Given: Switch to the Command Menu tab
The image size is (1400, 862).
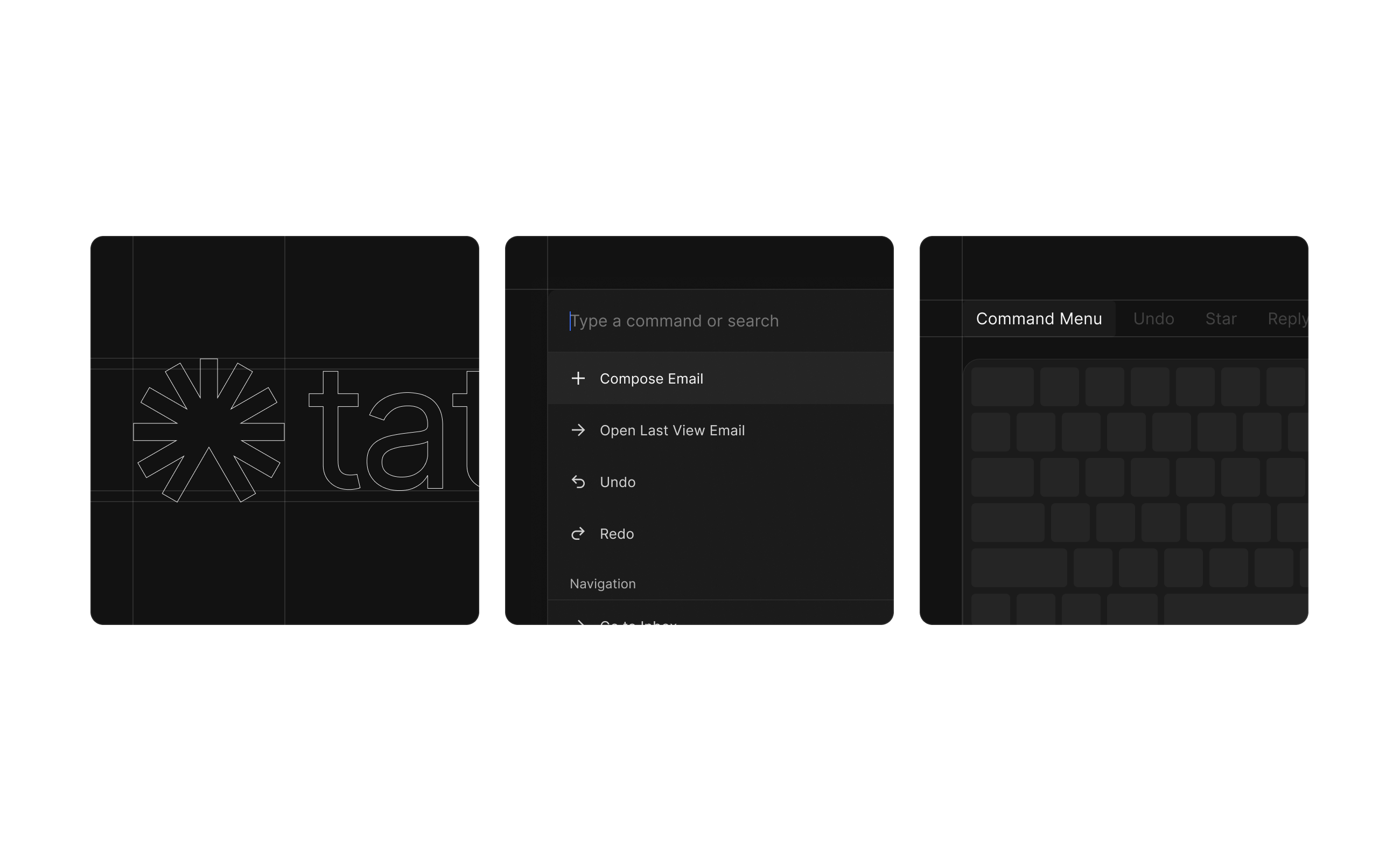Looking at the screenshot, I should (x=1039, y=319).
